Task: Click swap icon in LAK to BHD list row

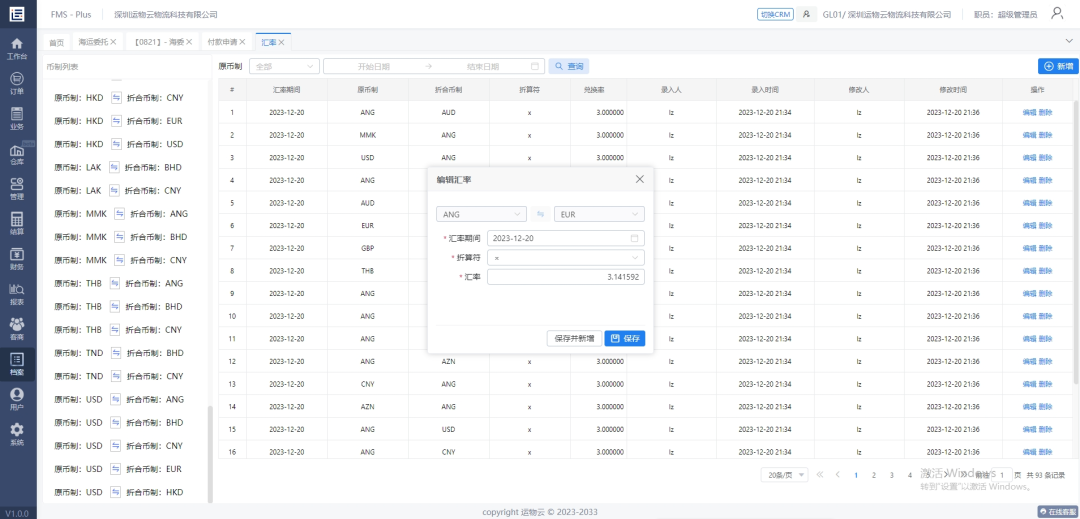Action: point(114,167)
